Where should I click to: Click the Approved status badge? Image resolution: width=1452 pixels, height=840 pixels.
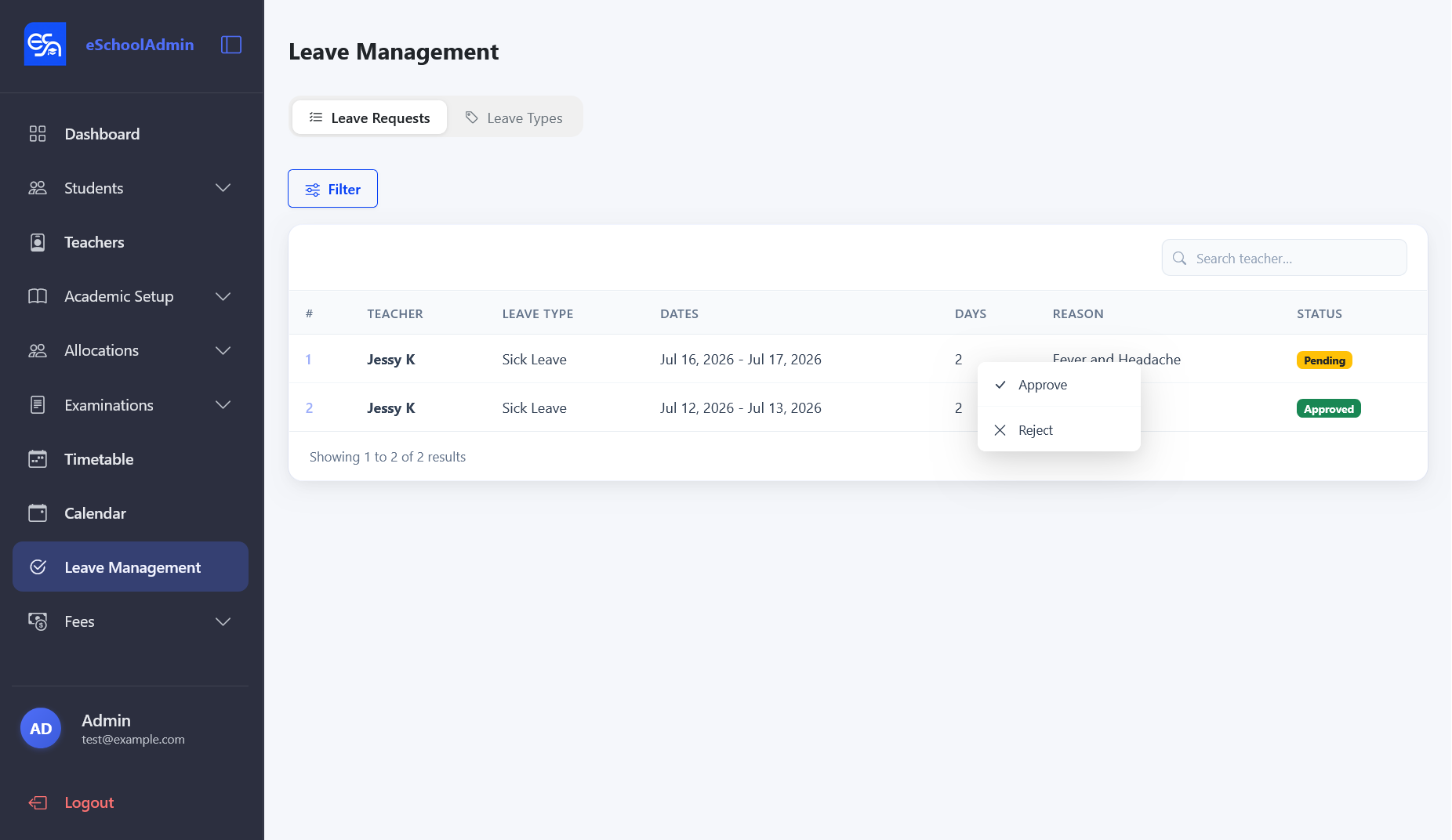[x=1329, y=409]
